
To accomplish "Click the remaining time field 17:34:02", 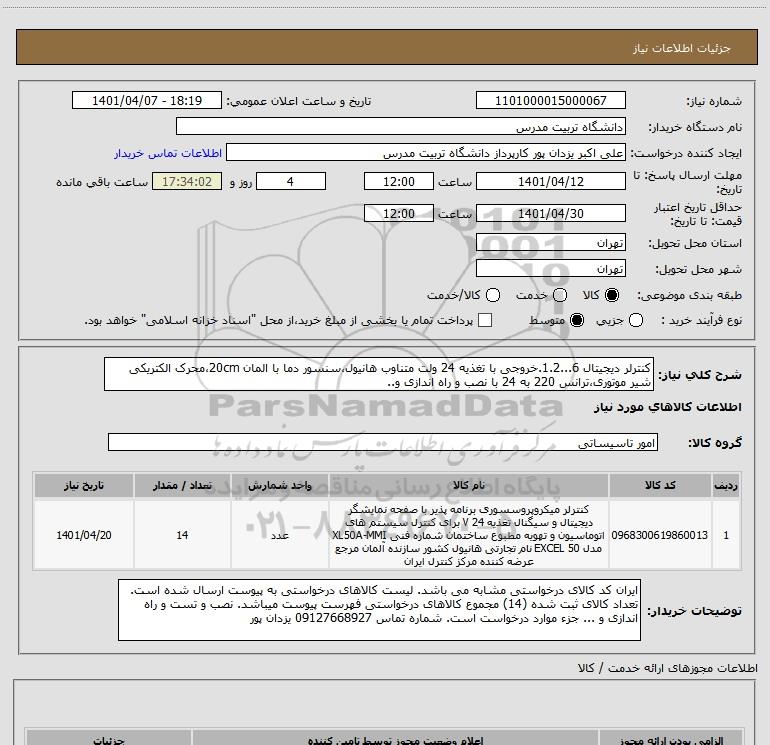I will point(187,181).
